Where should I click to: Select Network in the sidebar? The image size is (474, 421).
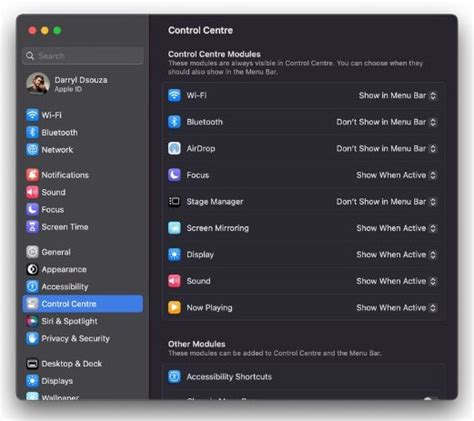[x=83, y=150]
